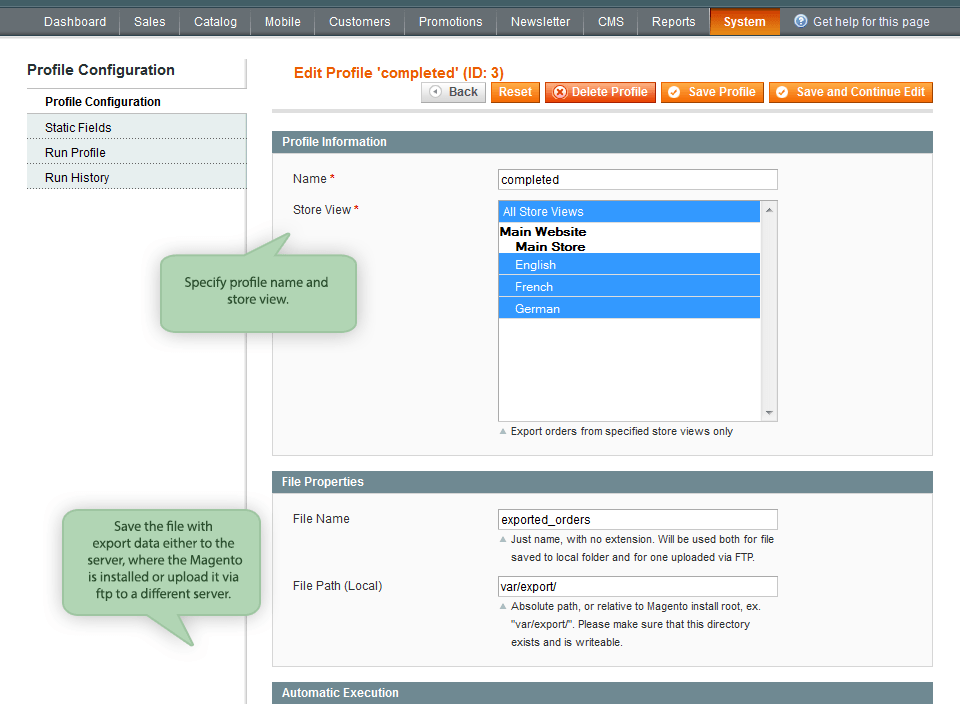Click the File Path (Local) field
This screenshot has width=960, height=704.
pyautogui.click(x=637, y=587)
